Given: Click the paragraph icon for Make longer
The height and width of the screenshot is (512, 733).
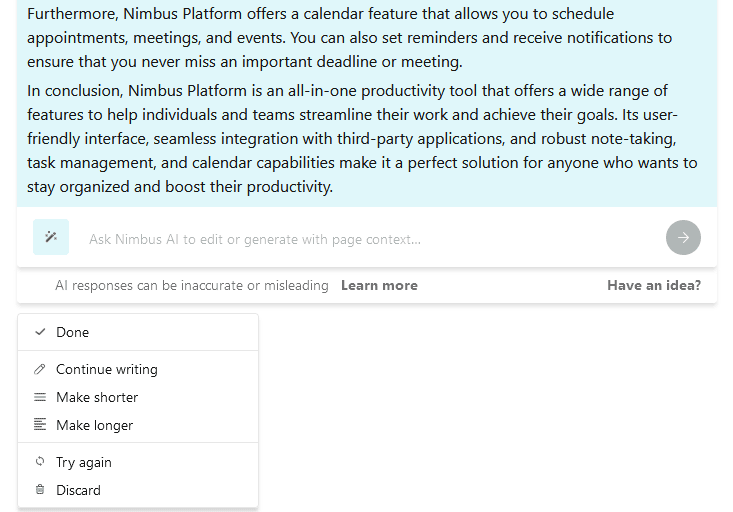Looking at the screenshot, I should tap(40, 425).
